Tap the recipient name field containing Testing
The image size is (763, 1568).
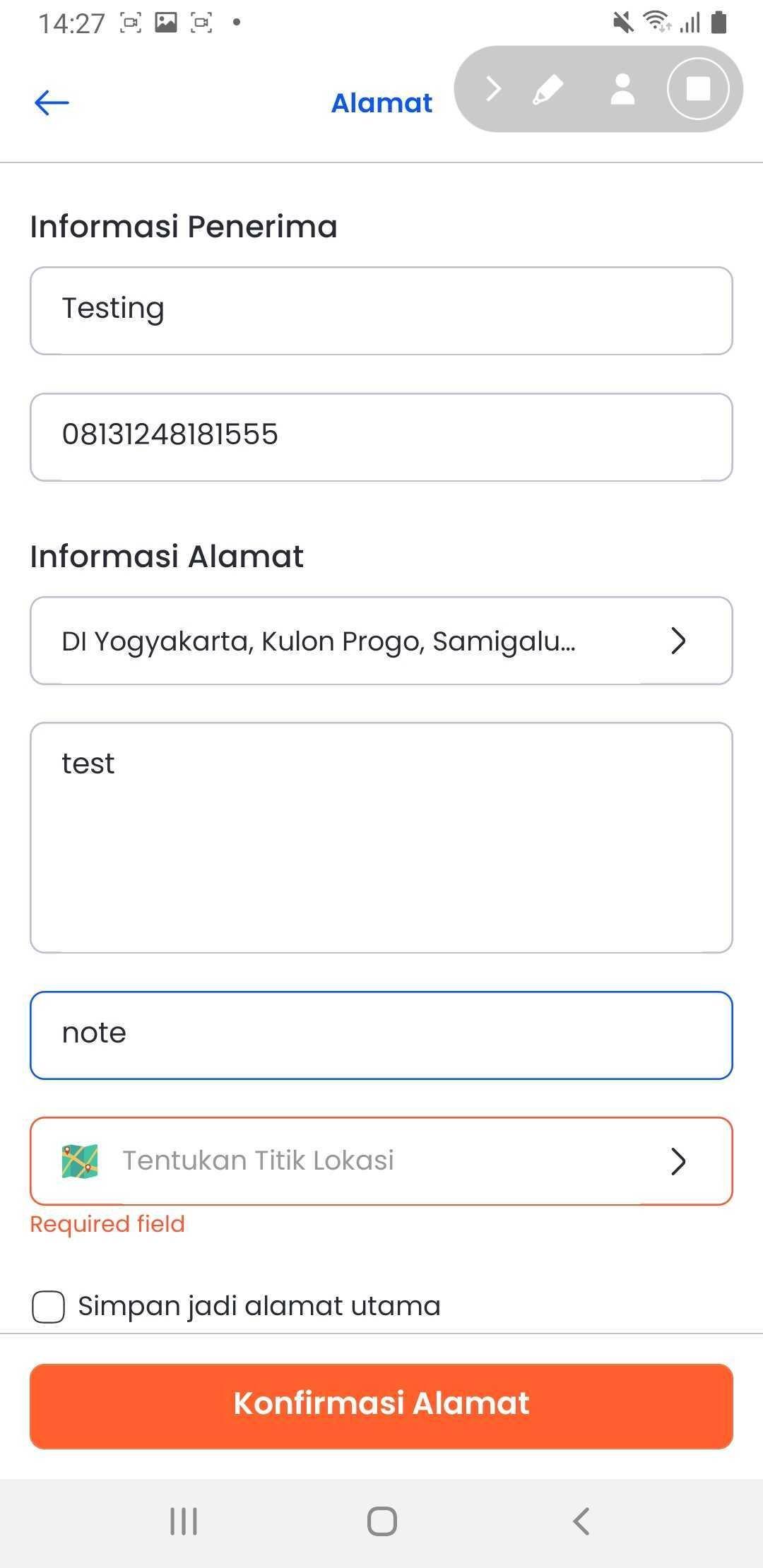(381, 311)
